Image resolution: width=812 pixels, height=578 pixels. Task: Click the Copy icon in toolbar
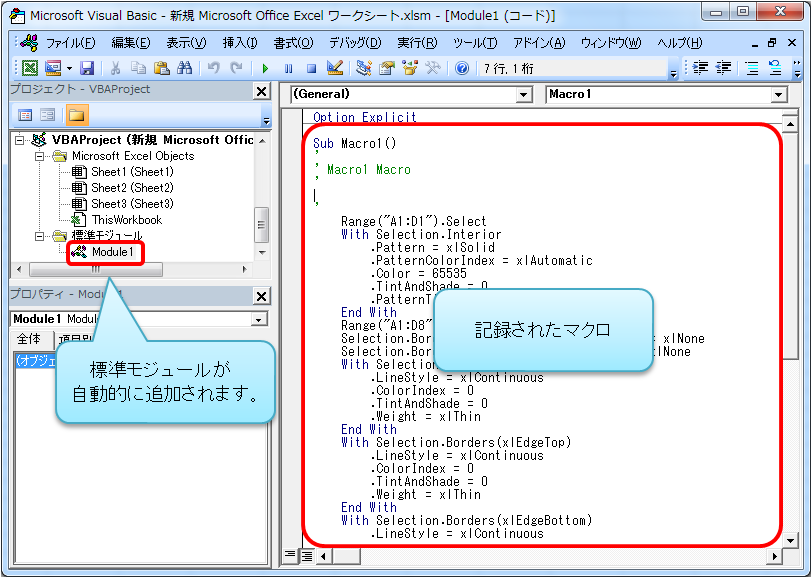point(138,68)
